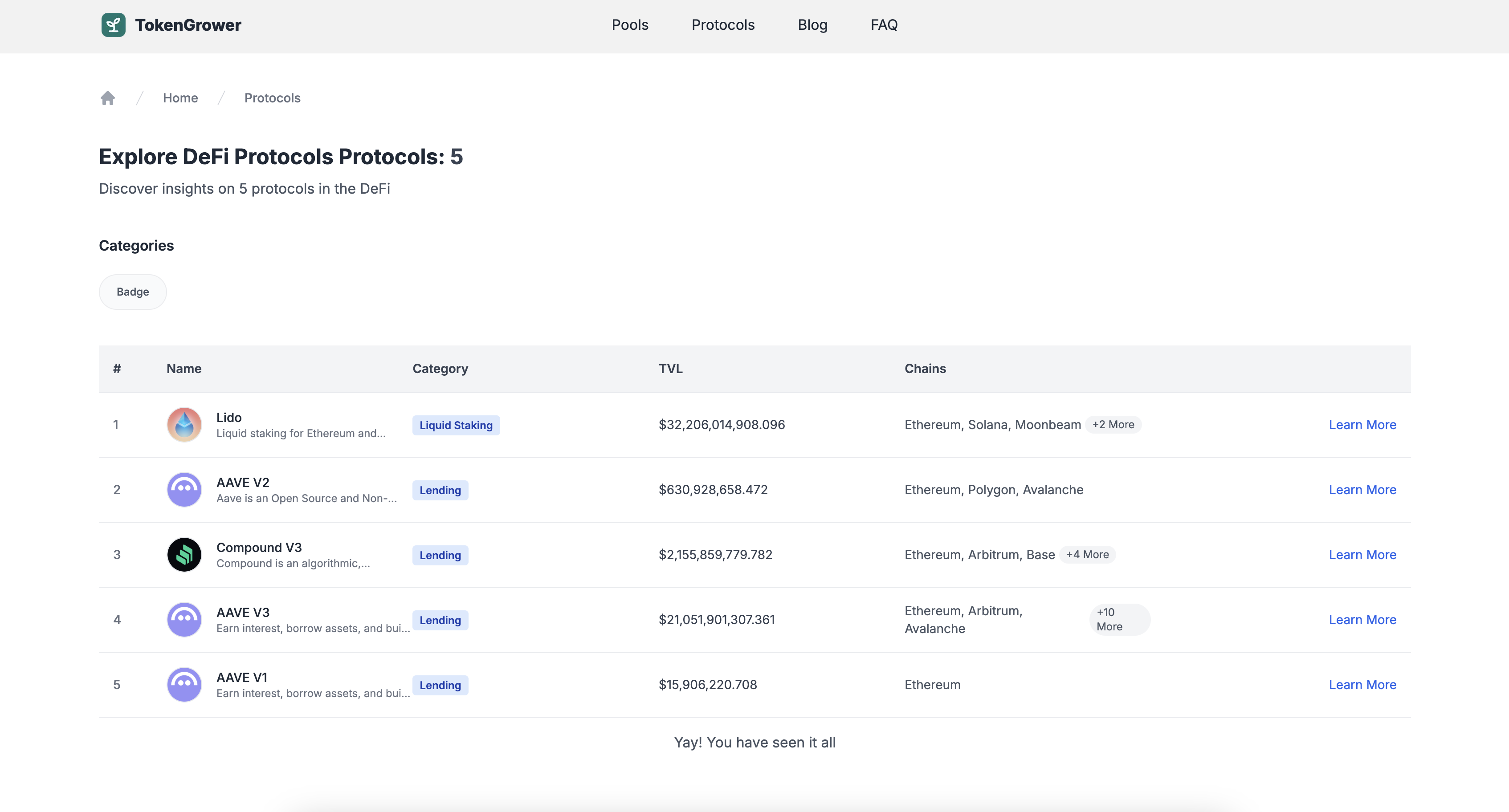
Task: Click the TVL column header
Action: point(670,368)
